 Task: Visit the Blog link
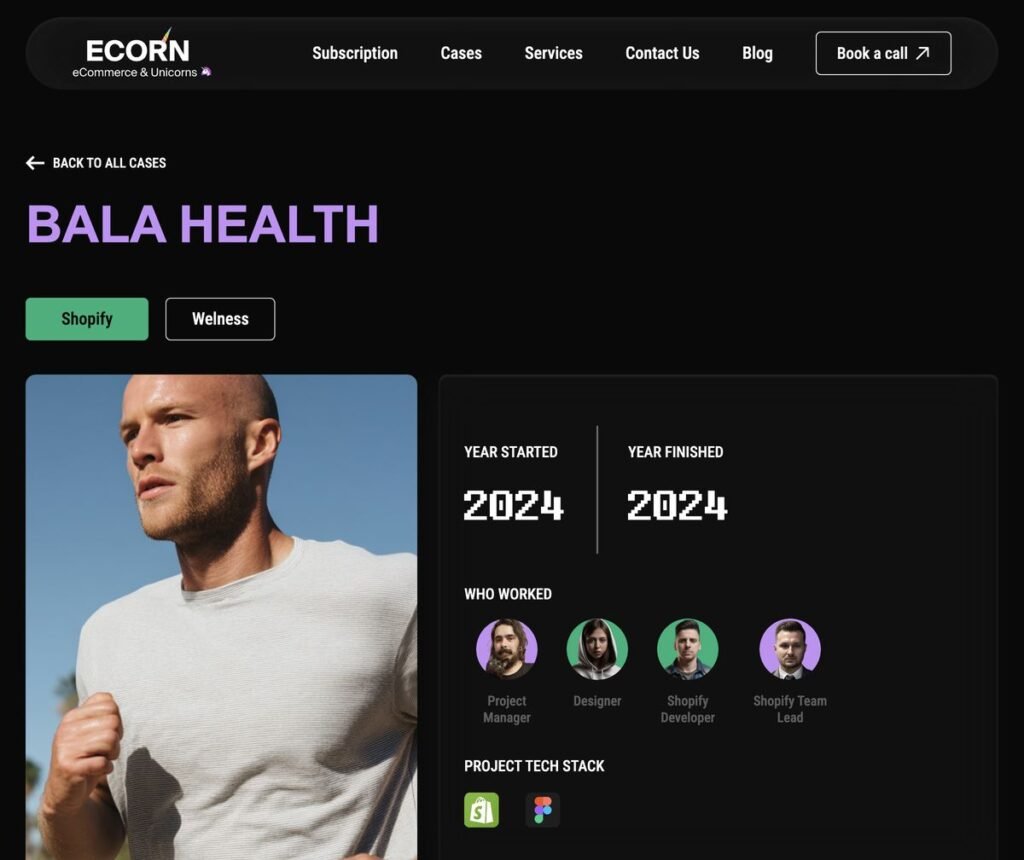point(757,54)
